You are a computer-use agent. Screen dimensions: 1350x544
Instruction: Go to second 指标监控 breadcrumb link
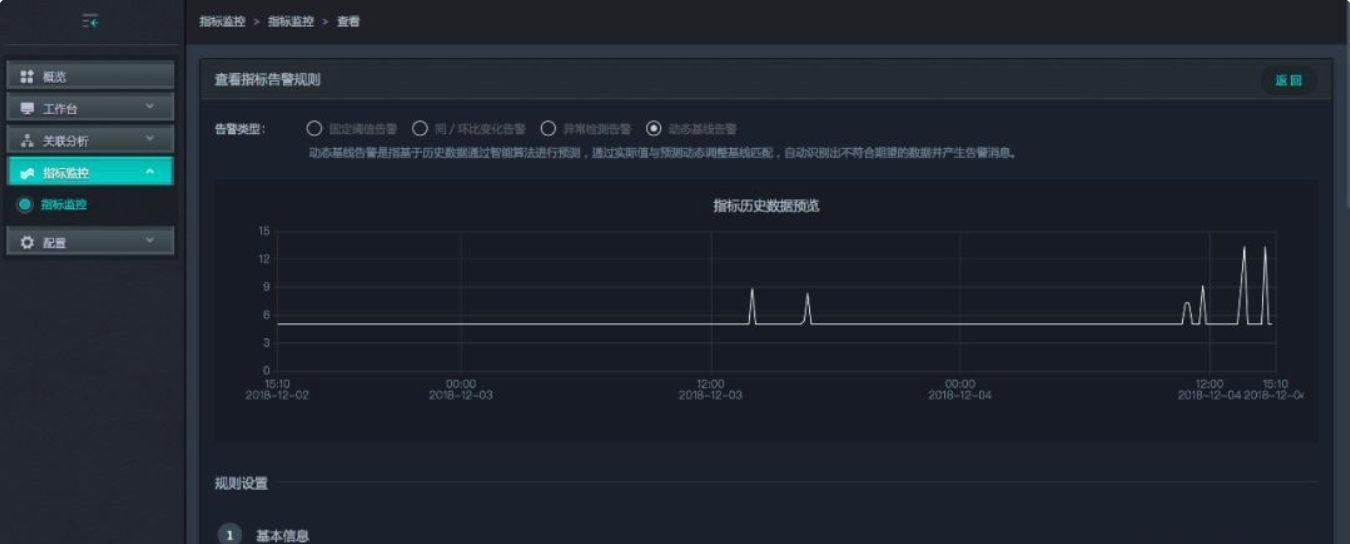[291, 21]
